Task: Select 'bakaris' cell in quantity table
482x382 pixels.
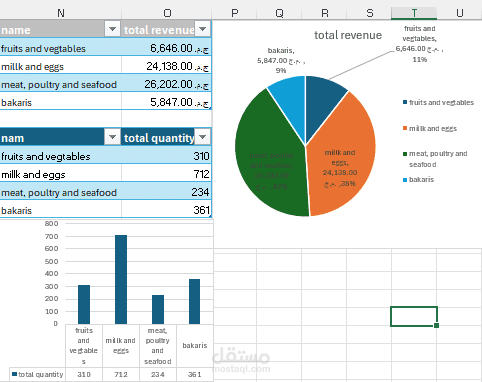Action: (61, 210)
